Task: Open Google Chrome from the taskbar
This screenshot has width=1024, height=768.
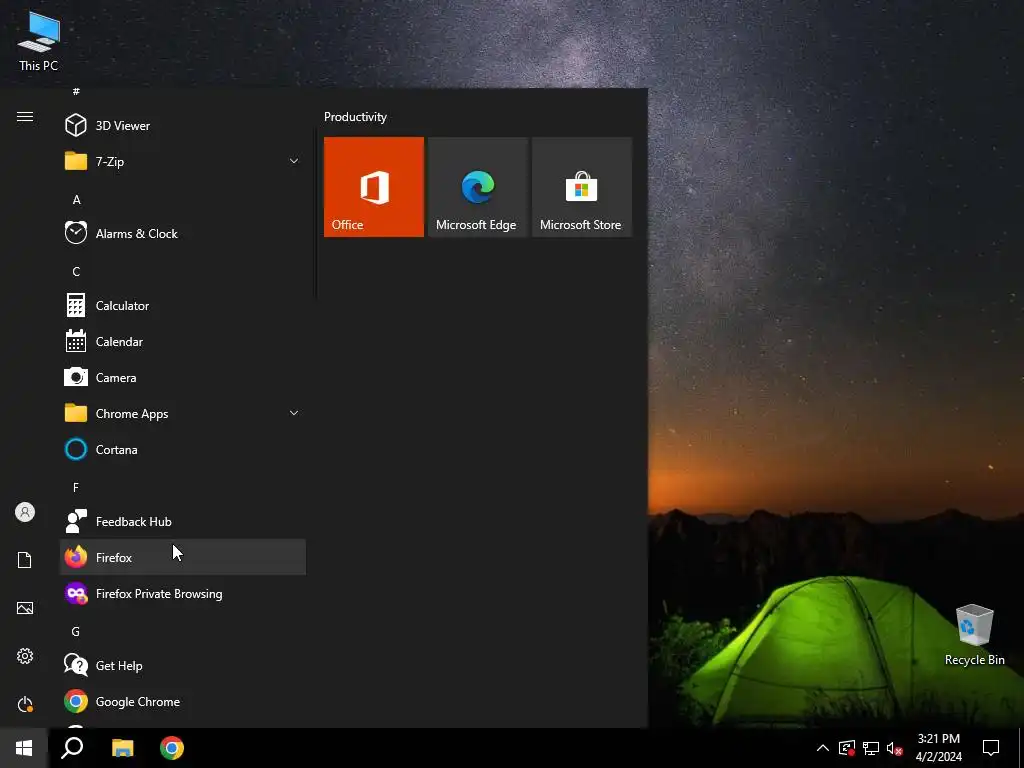Action: 172,748
